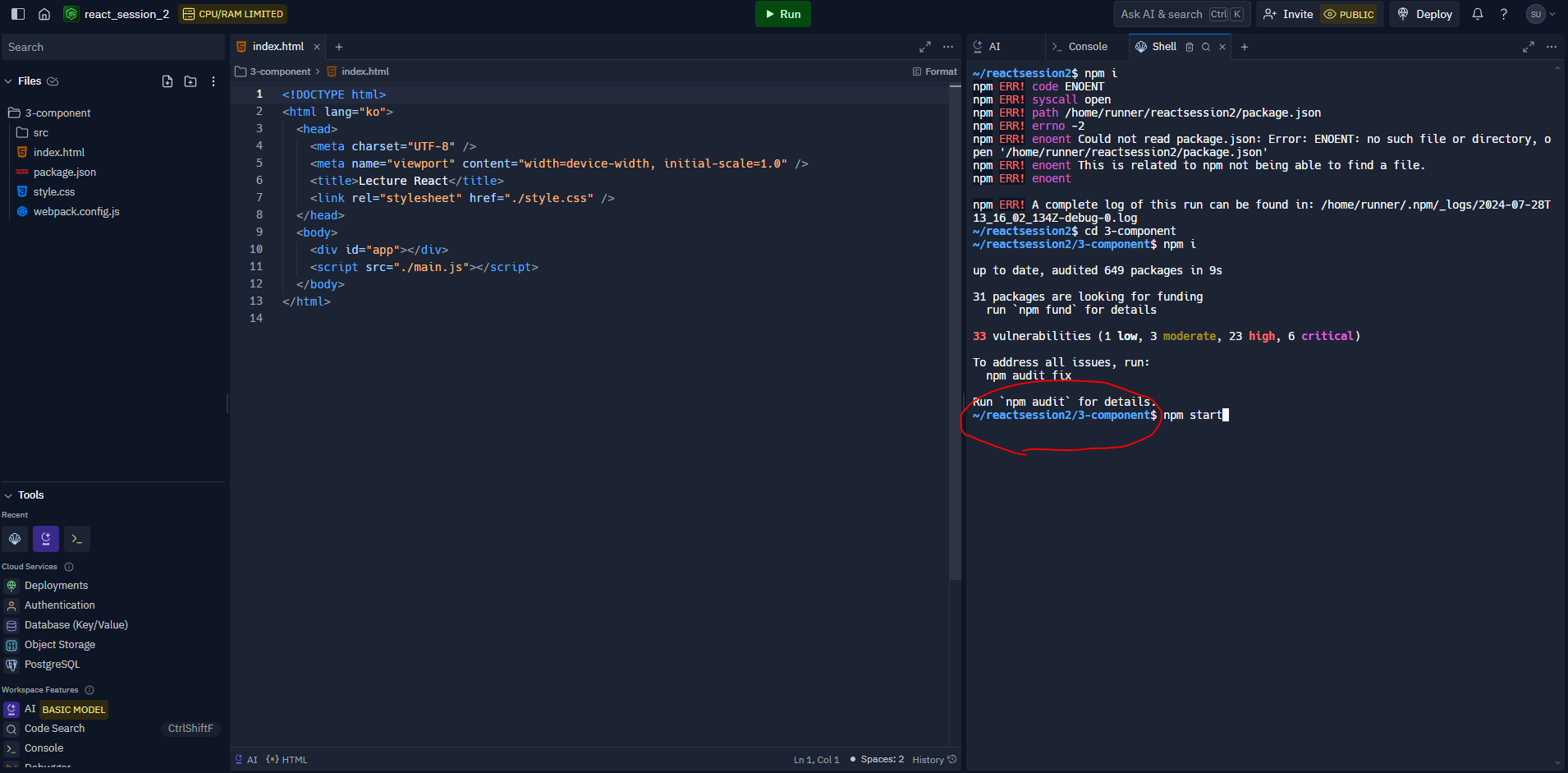This screenshot has height=773, width=1568.
Task: Clear the shell with the trash icon
Action: tap(1190, 47)
